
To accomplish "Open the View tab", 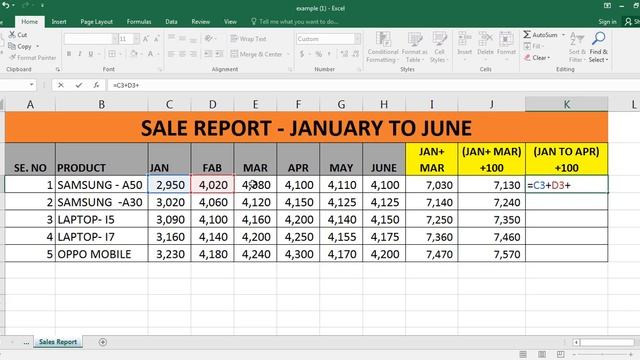I will click(x=230, y=22).
